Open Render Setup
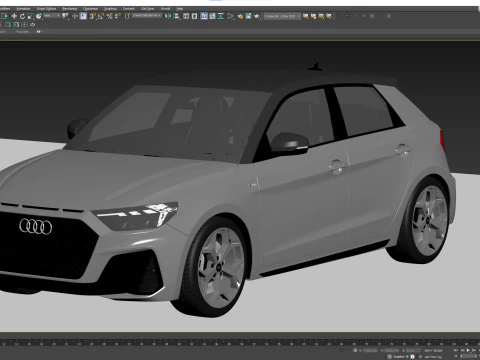This screenshot has width=480, height=360. pos(240,16)
